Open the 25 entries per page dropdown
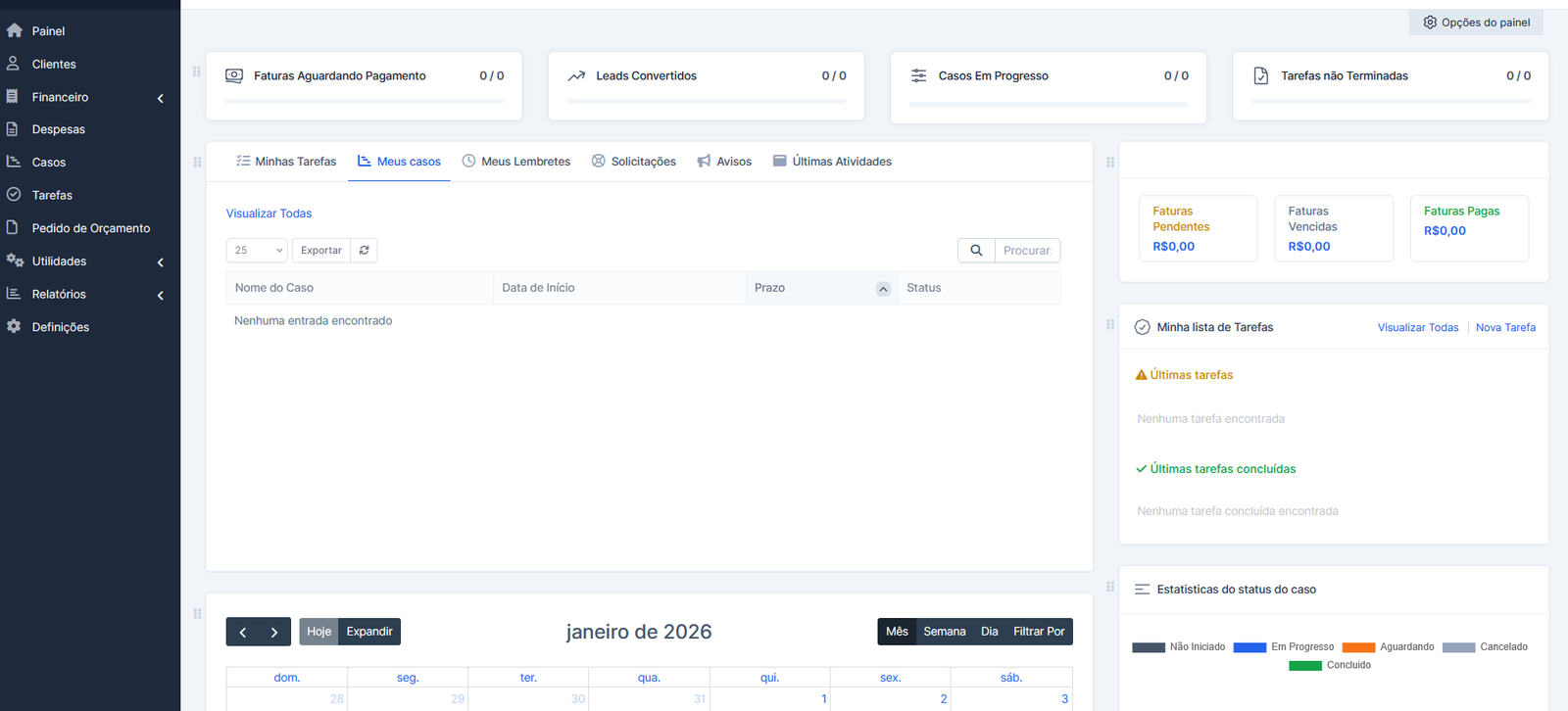The width and height of the screenshot is (1568, 711). point(257,251)
